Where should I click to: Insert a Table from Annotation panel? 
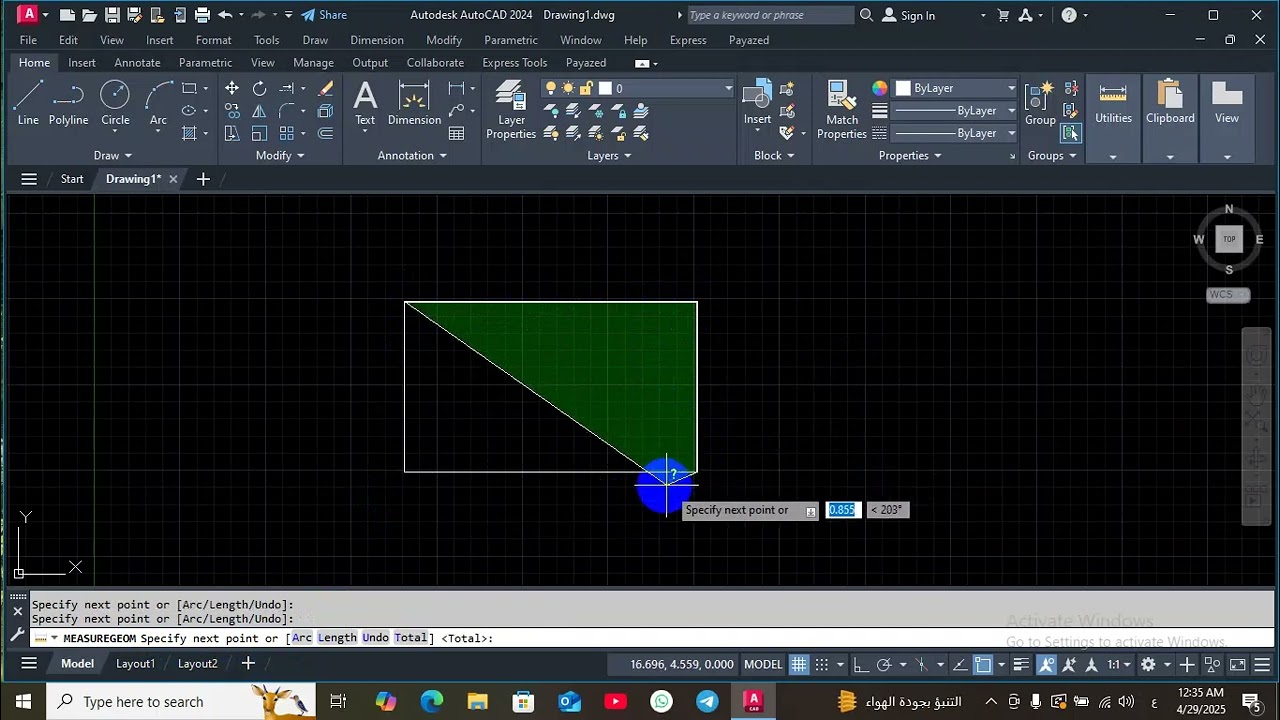coord(457,133)
